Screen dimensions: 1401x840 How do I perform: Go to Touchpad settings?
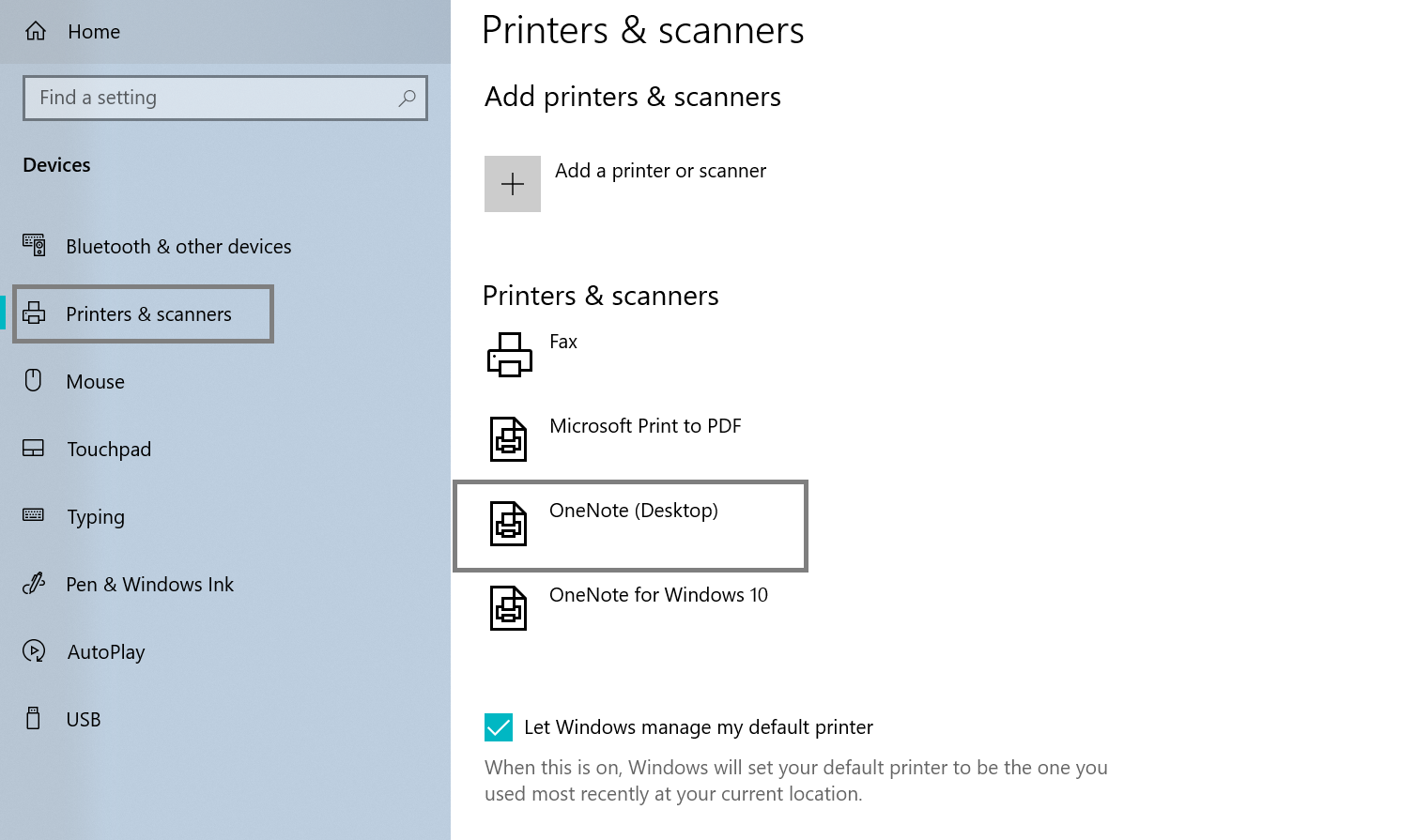pyautogui.click(x=109, y=449)
